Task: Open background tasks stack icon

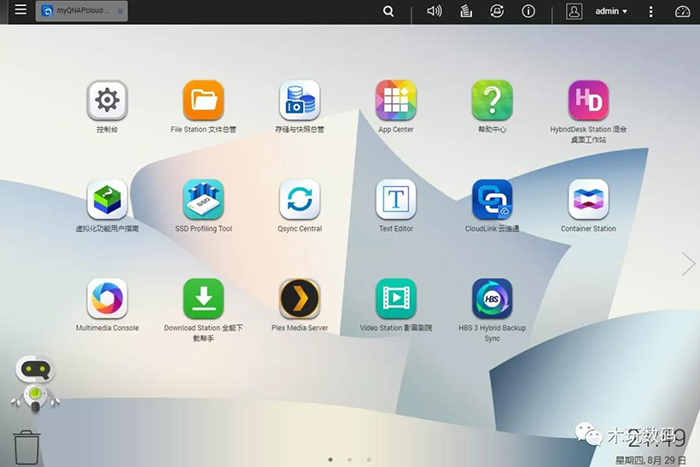Action: pyautogui.click(x=466, y=11)
